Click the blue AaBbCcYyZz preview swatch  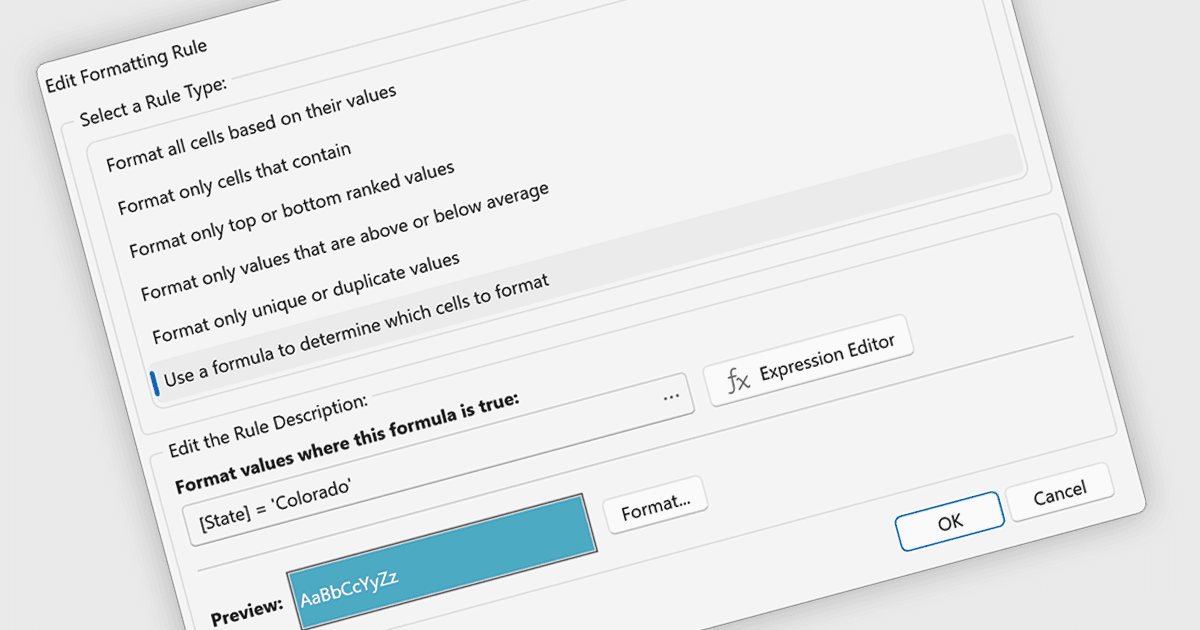point(442,563)
